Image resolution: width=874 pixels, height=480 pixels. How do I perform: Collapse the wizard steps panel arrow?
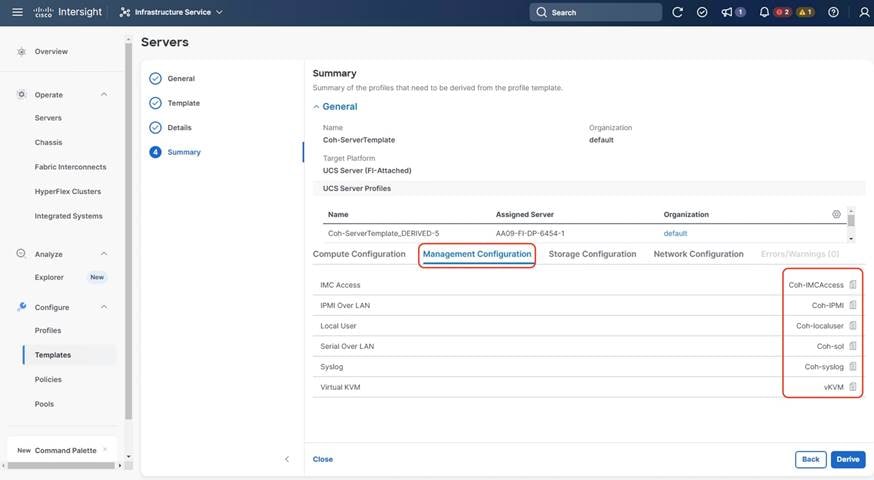[x=287, y=459]
